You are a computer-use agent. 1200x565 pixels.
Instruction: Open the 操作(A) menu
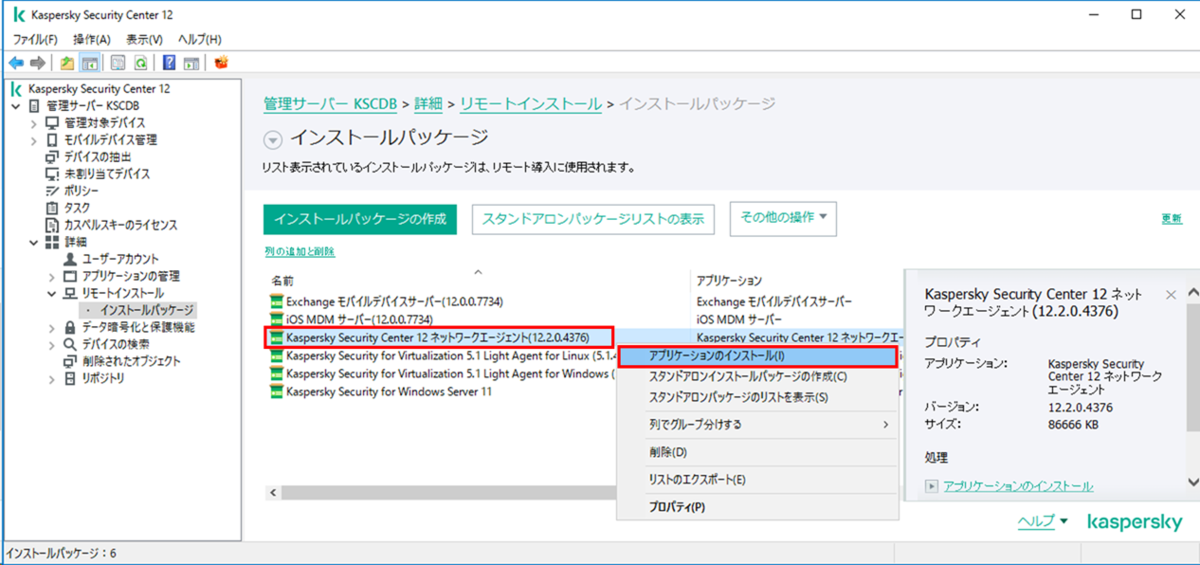(92, 39)
